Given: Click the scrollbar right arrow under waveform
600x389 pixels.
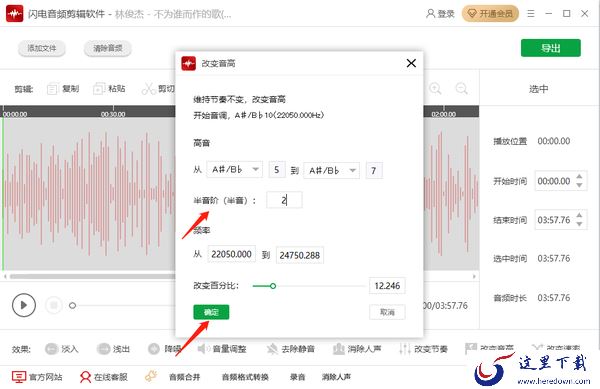Looking at the screenshot, I should coord(474,276).
